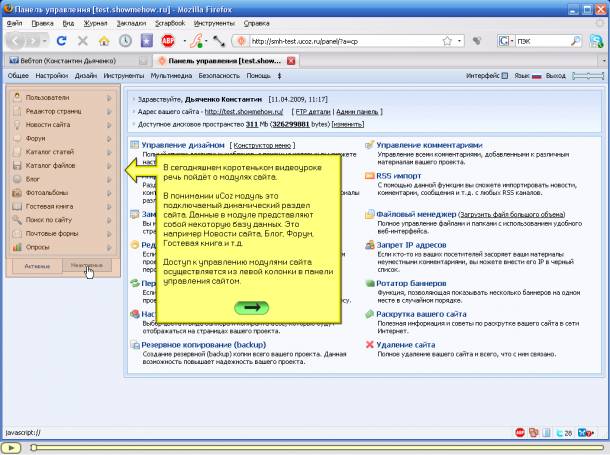Click the Design management icon
610x455 pixels.
pos(135,145)
